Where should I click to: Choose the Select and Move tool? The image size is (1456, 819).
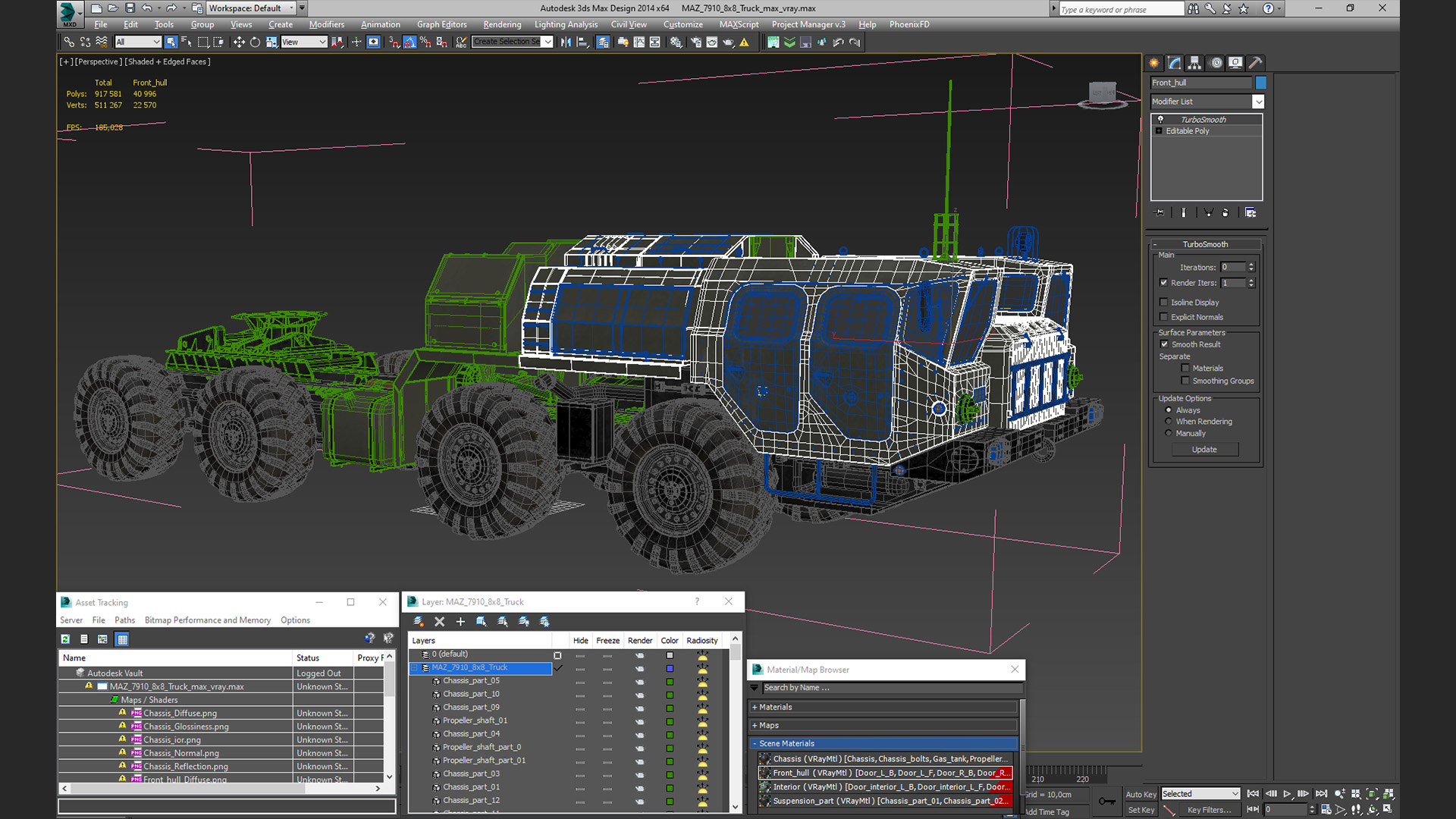239,42
